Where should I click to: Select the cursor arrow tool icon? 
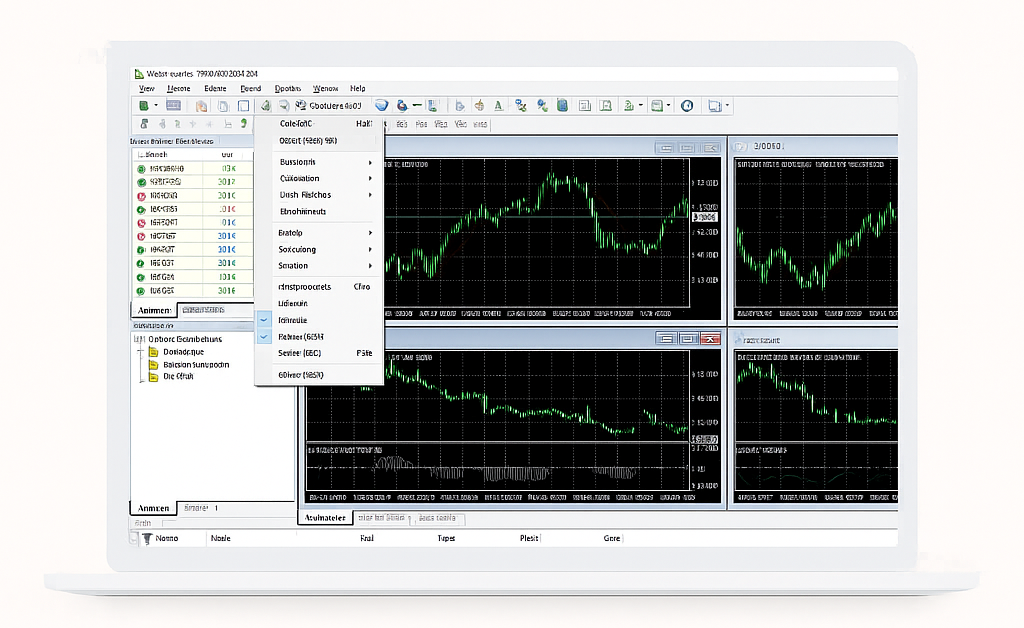(x=460, y=105)
